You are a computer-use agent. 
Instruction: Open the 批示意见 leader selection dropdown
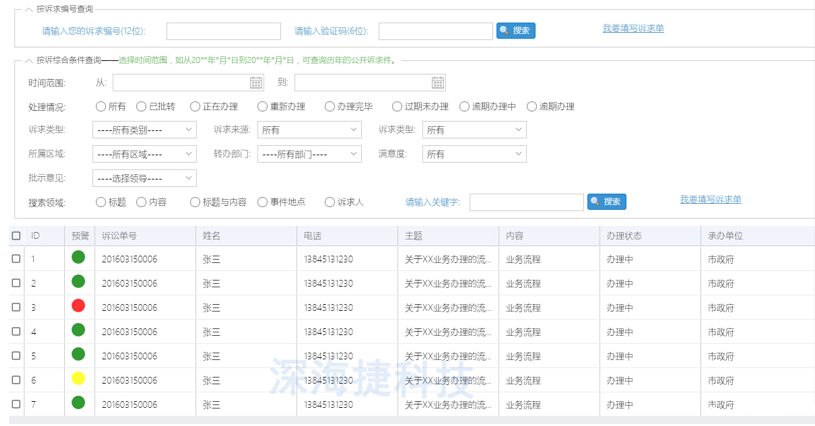144,178
